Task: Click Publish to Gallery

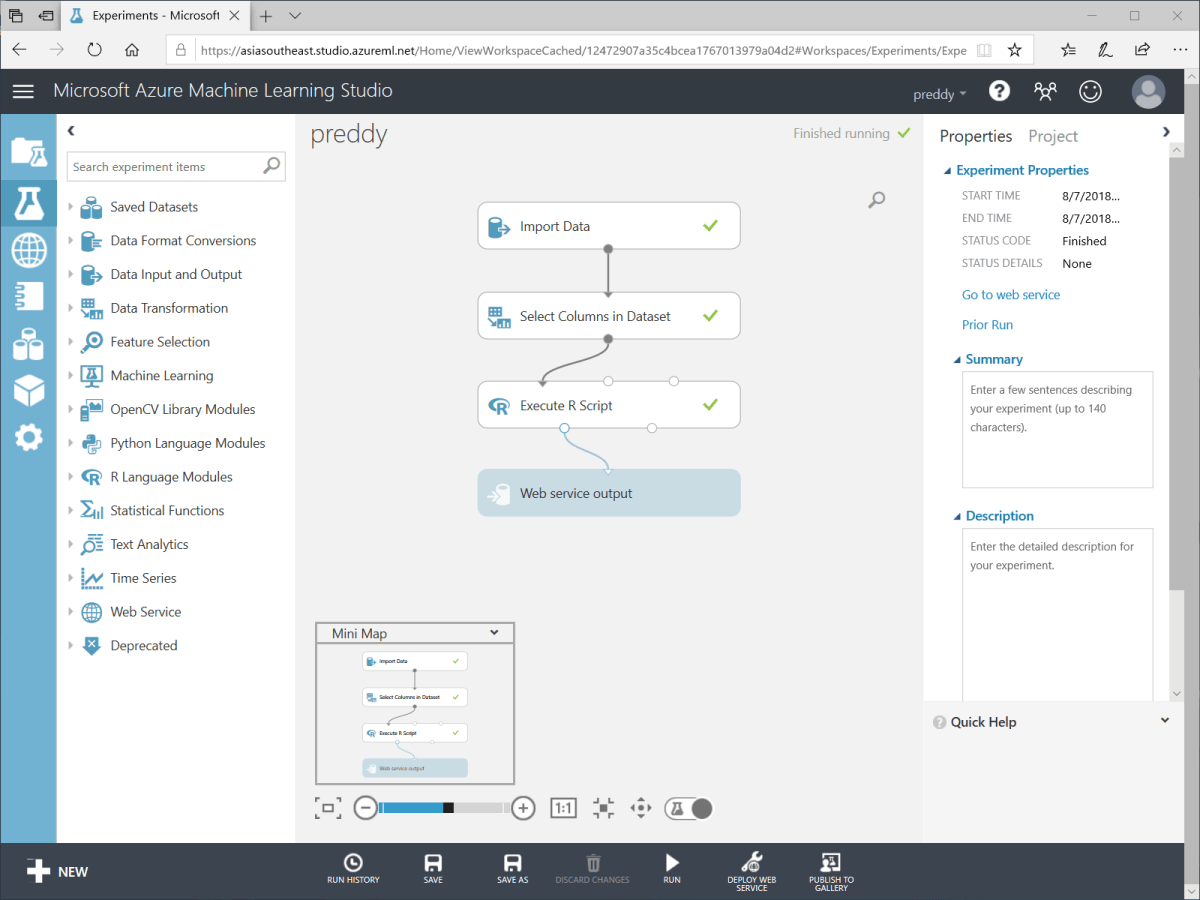Action: click(831, 871)
